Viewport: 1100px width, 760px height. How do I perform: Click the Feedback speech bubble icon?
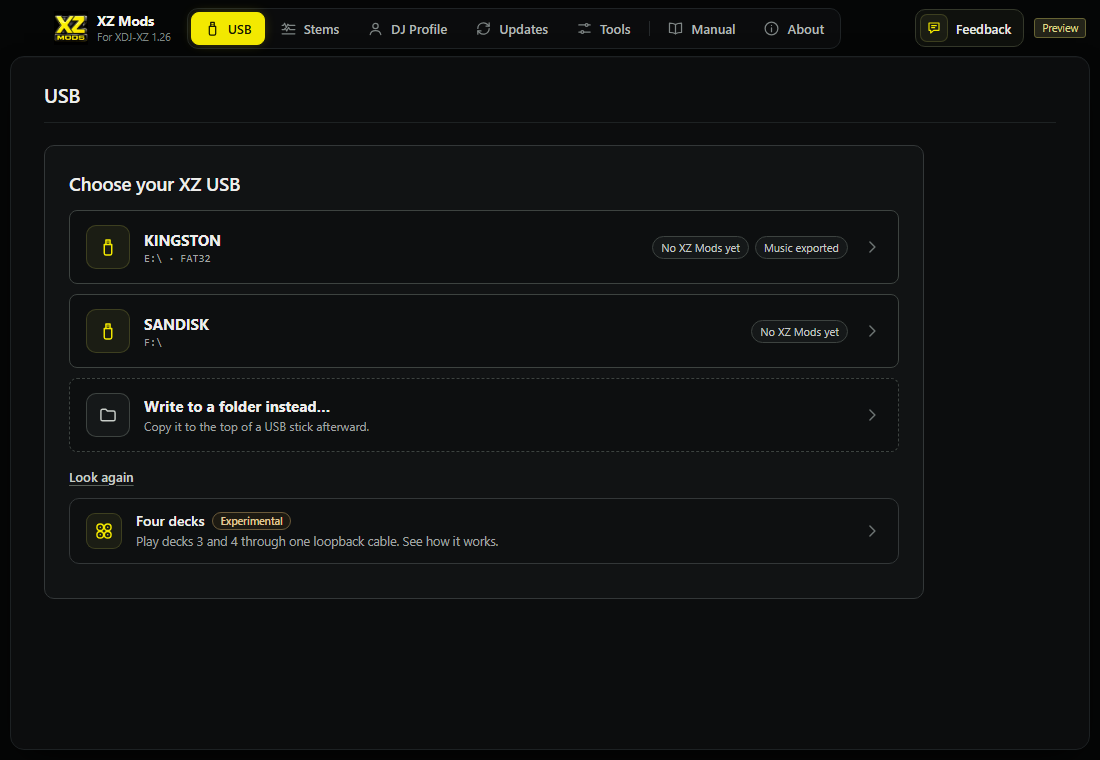[934, 28]
